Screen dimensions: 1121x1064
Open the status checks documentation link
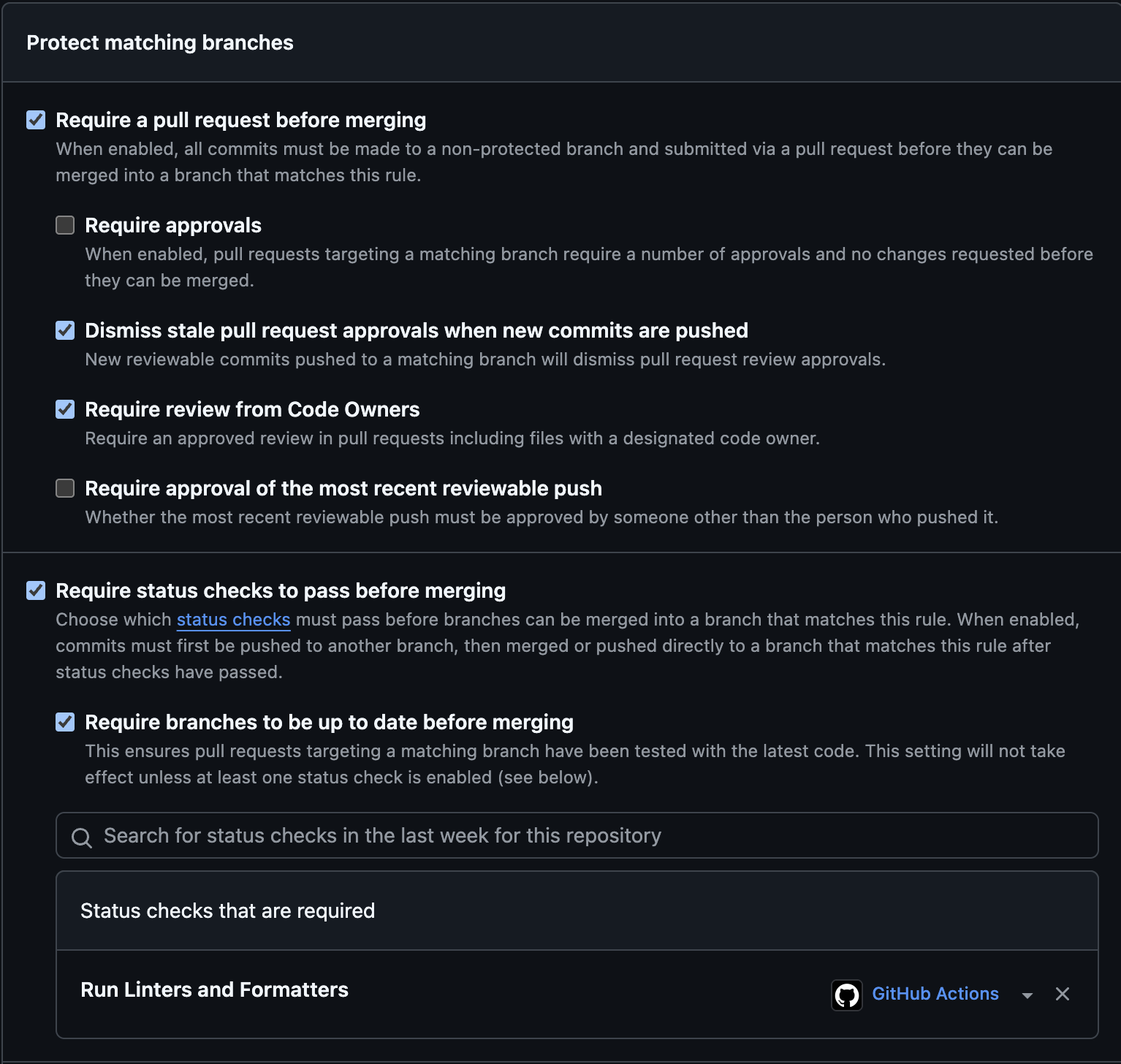point(233,620)
